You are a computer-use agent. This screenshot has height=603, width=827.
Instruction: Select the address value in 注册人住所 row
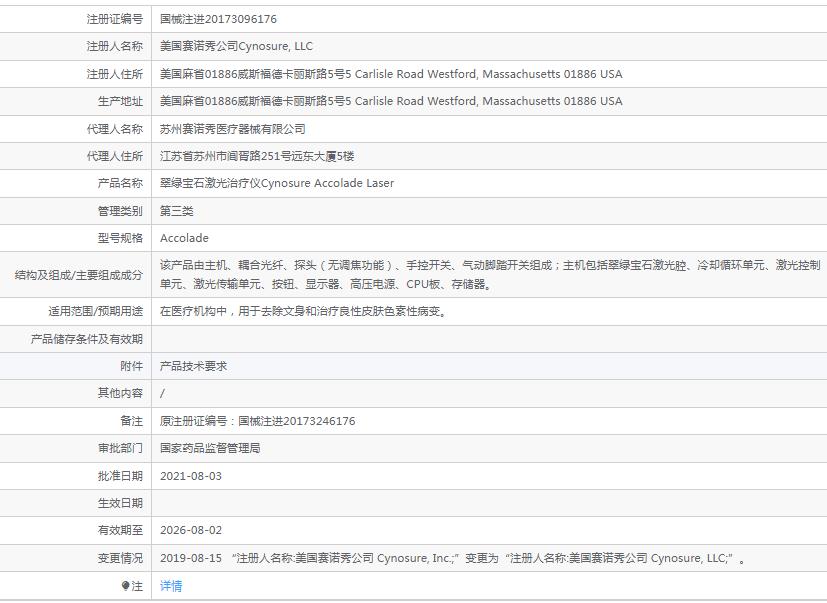(x=391, y=74)
